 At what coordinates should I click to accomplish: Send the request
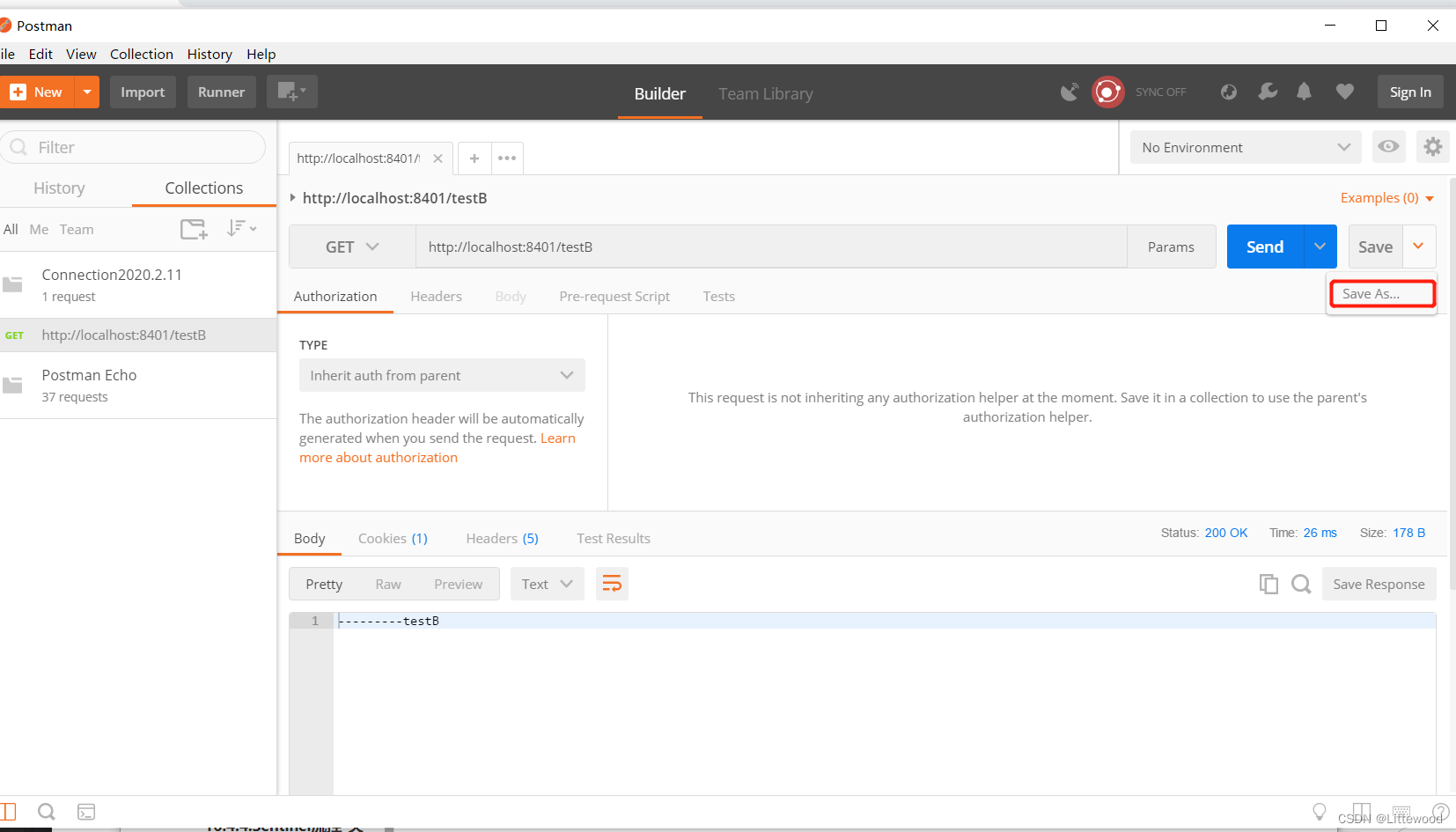[1265, 247]
